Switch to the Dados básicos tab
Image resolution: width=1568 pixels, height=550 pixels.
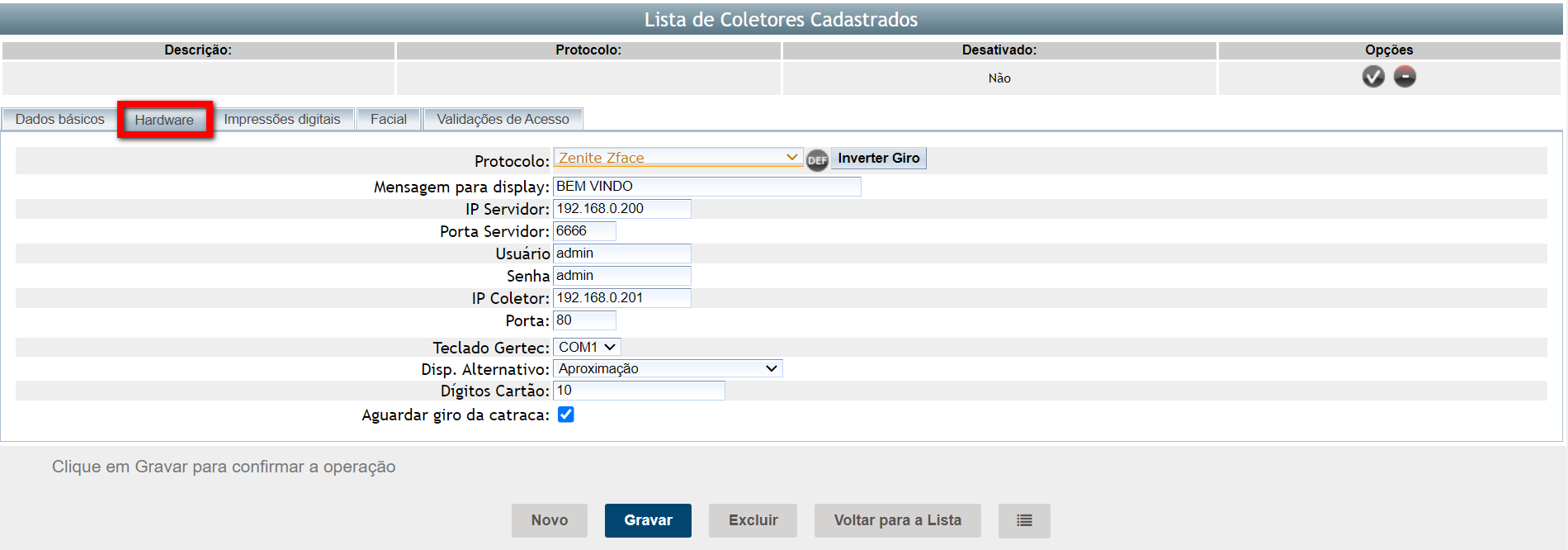pos(59,119)
